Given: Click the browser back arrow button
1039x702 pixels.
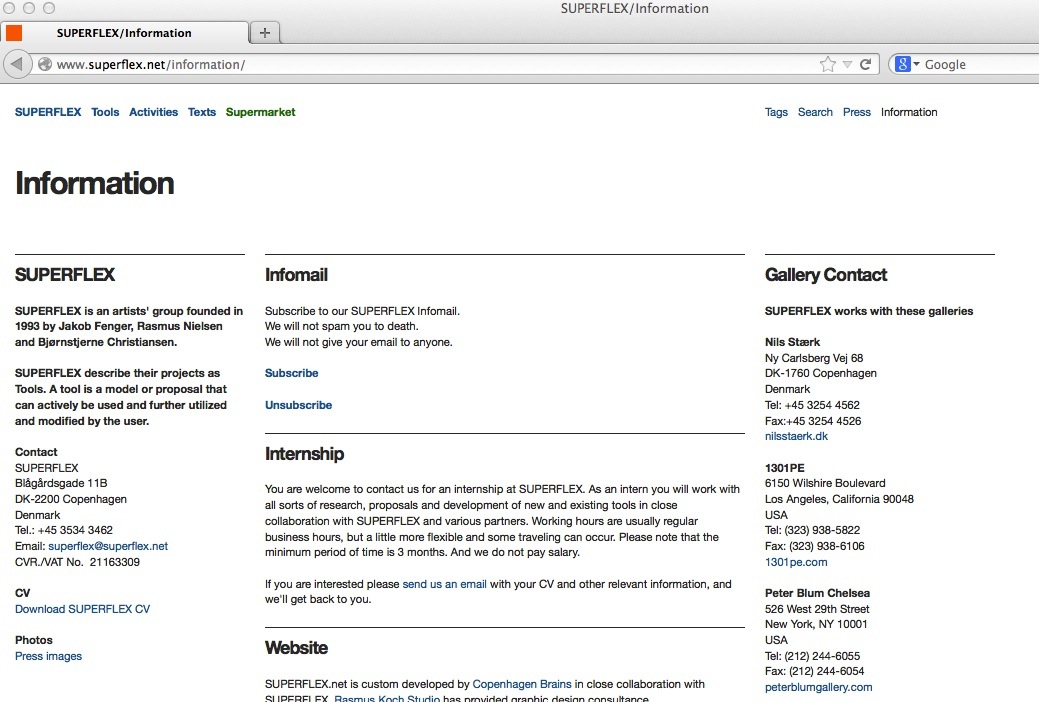Looking at the screenshot, I should pyautogui.click(x=17, y=64).
